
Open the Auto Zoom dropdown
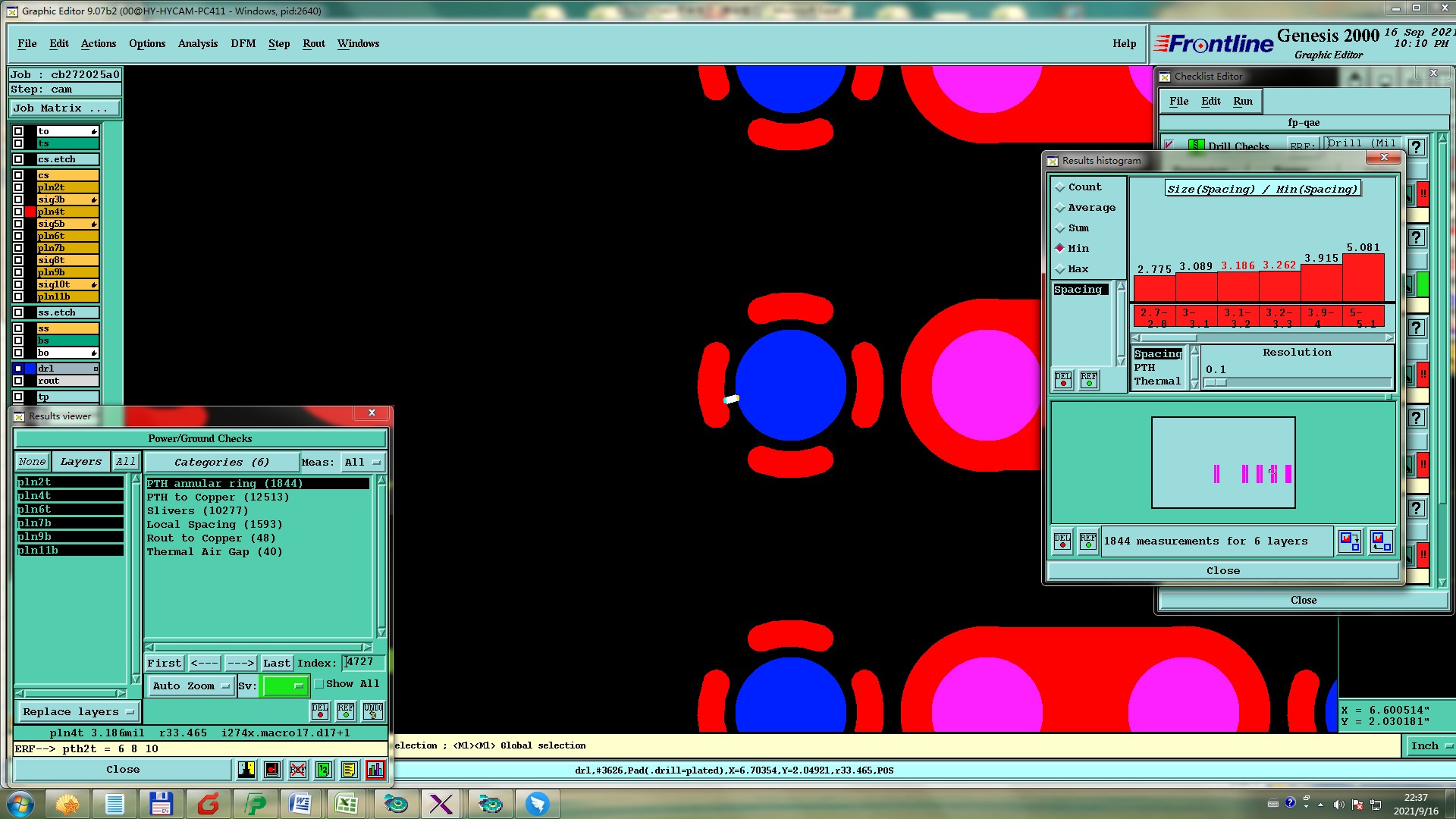[x=190, y=686]
